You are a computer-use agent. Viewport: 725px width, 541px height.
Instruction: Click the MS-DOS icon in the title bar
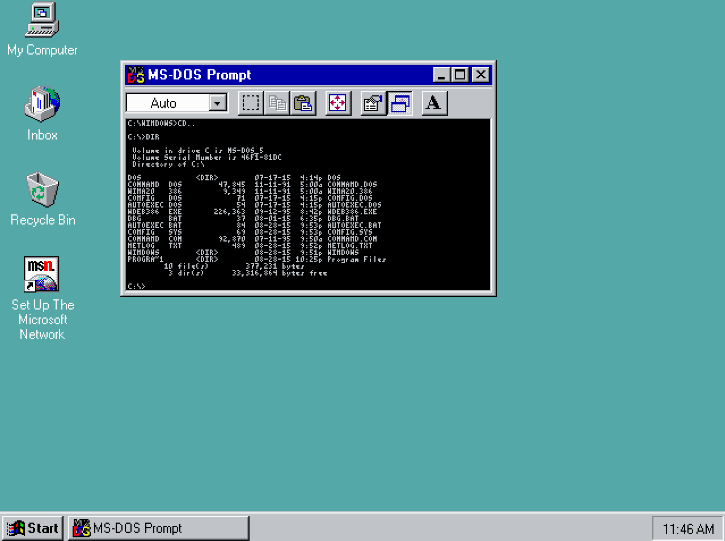coord(136,75)
